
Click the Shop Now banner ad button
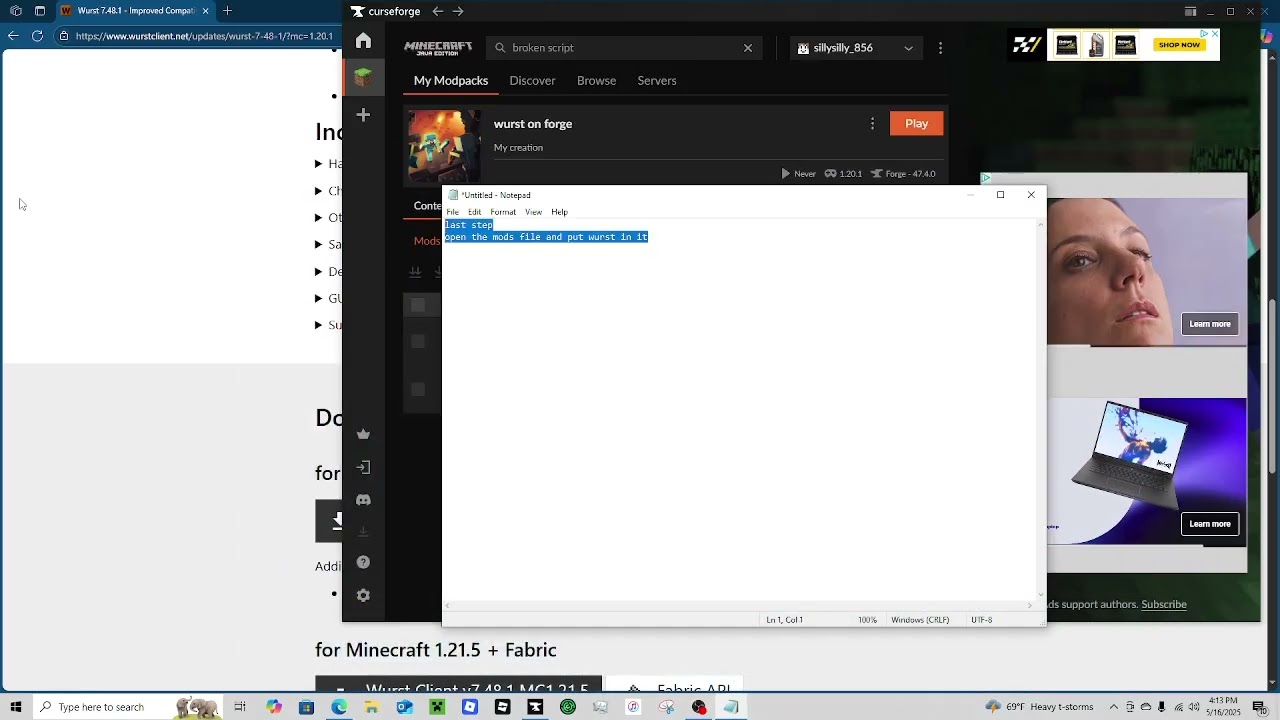1179,45
